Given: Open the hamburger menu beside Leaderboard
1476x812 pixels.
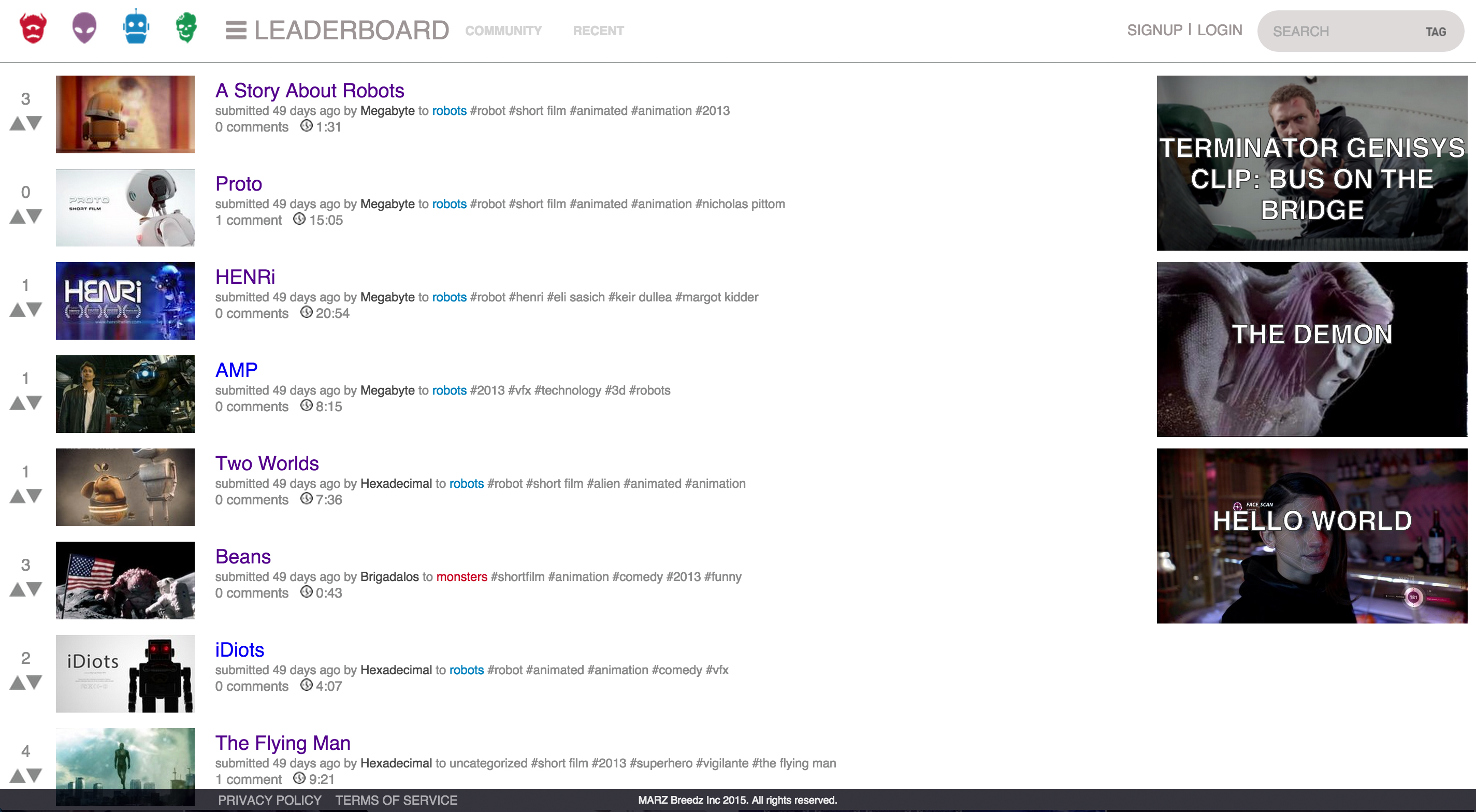Looking at the screenshot, I should pyautogui.click(x=236, y=31).
